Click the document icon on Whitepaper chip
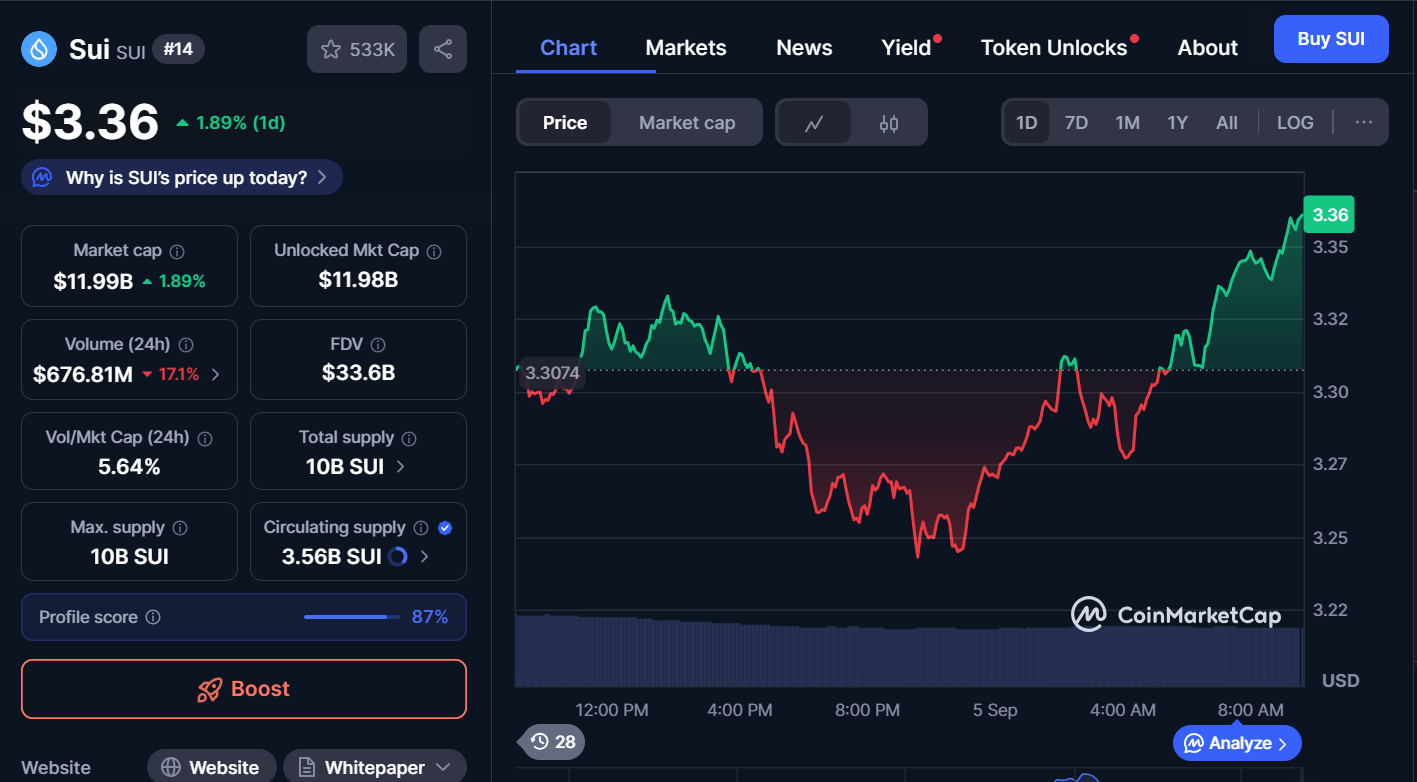Image resolution: width=1417 pixels, height=782 pixels. (x=306, y=768)
